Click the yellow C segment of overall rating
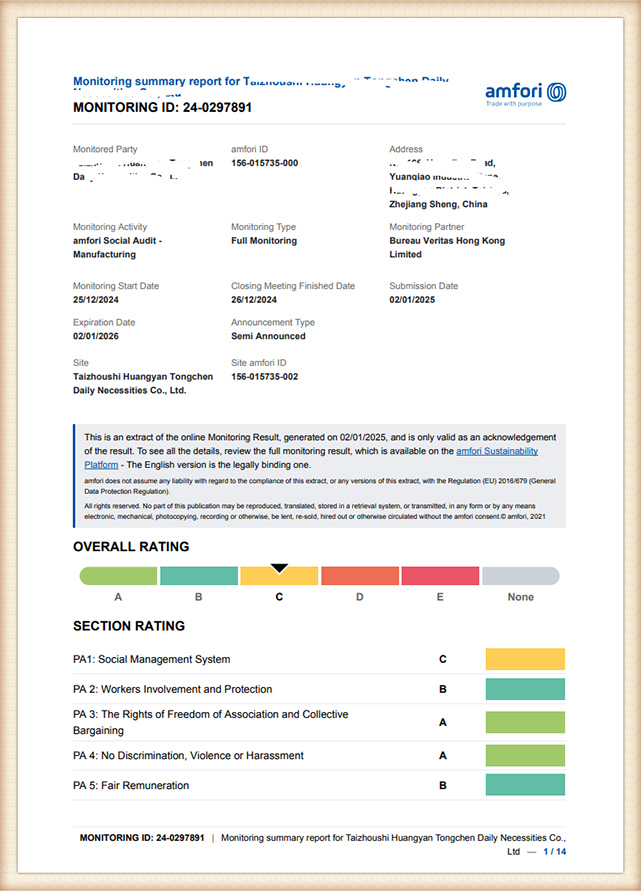 pyautogui.click(x=279, y=578)
